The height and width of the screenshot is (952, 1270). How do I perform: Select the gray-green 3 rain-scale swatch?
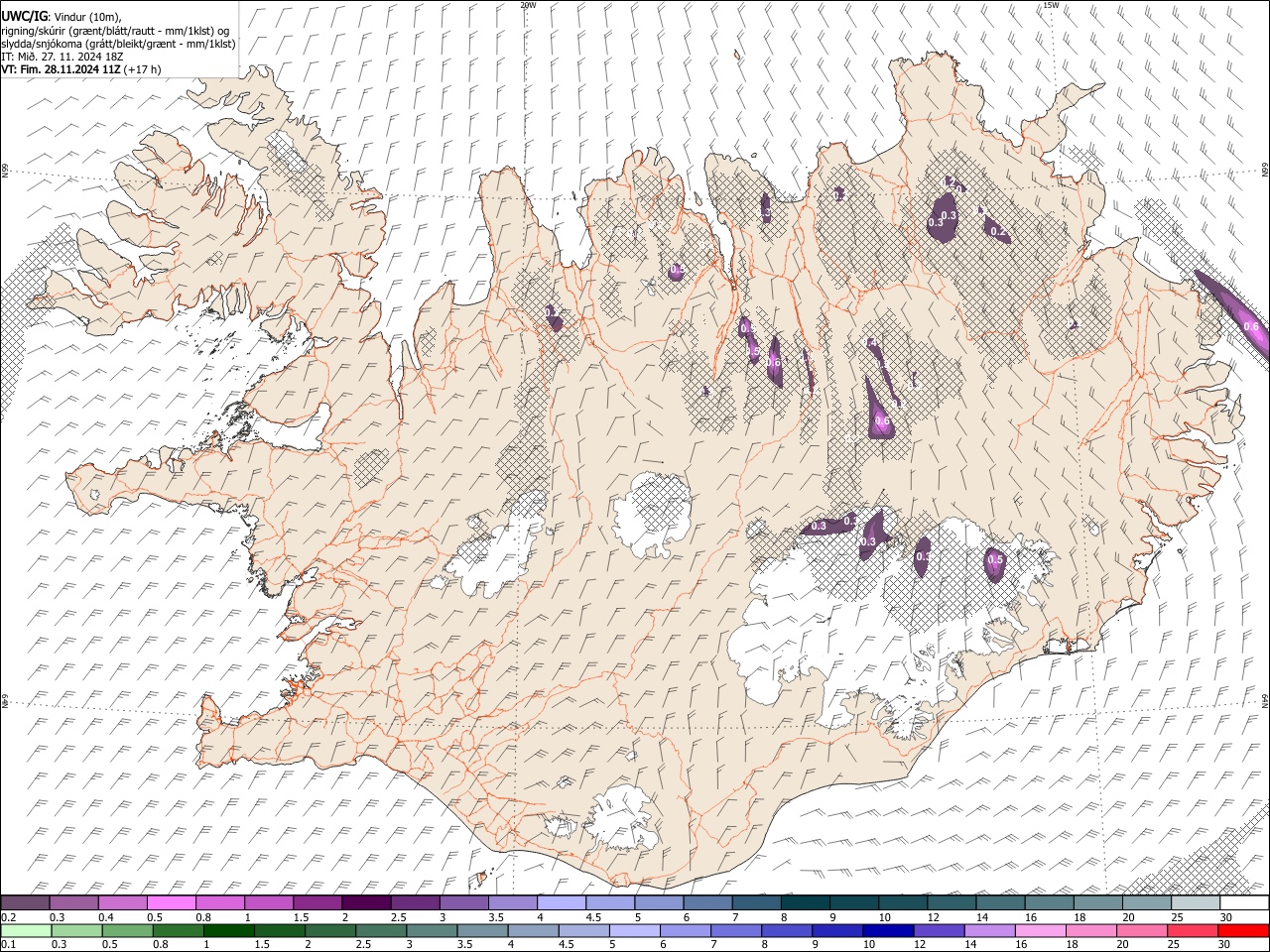point(432,930)
